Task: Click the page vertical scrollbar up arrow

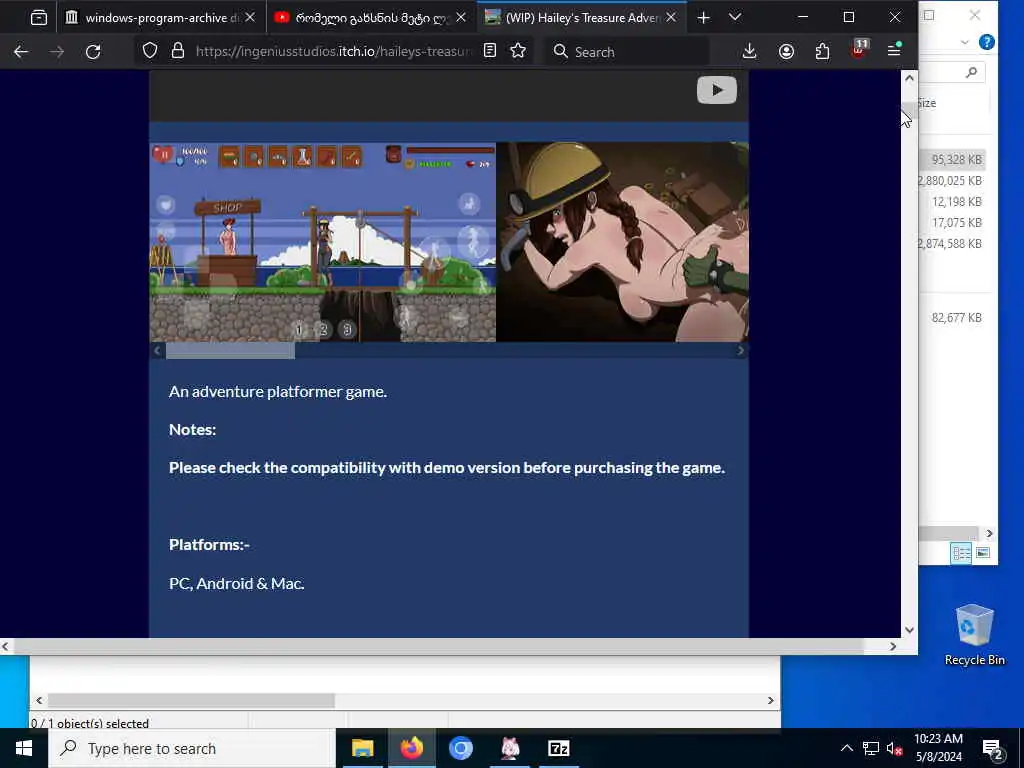Action: coord(909,78)
